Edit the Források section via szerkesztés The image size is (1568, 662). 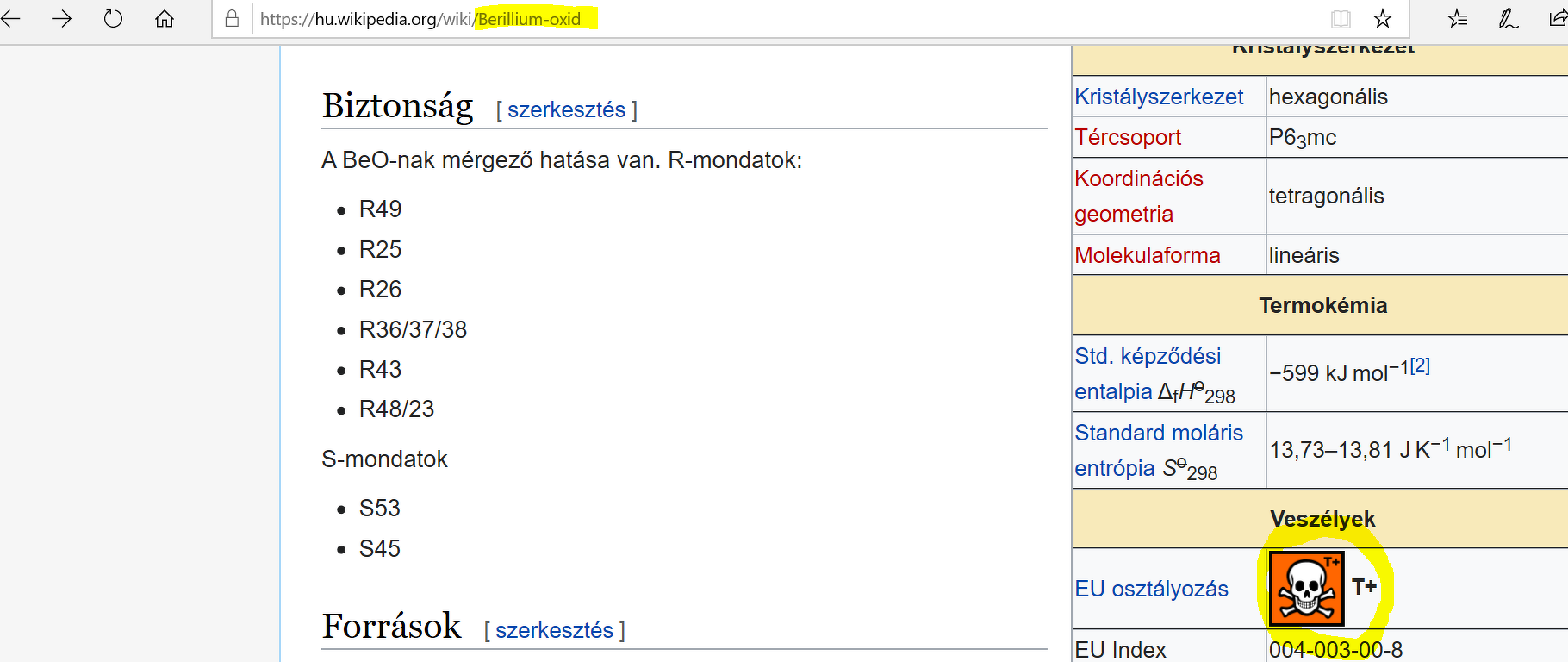point(554,631)
